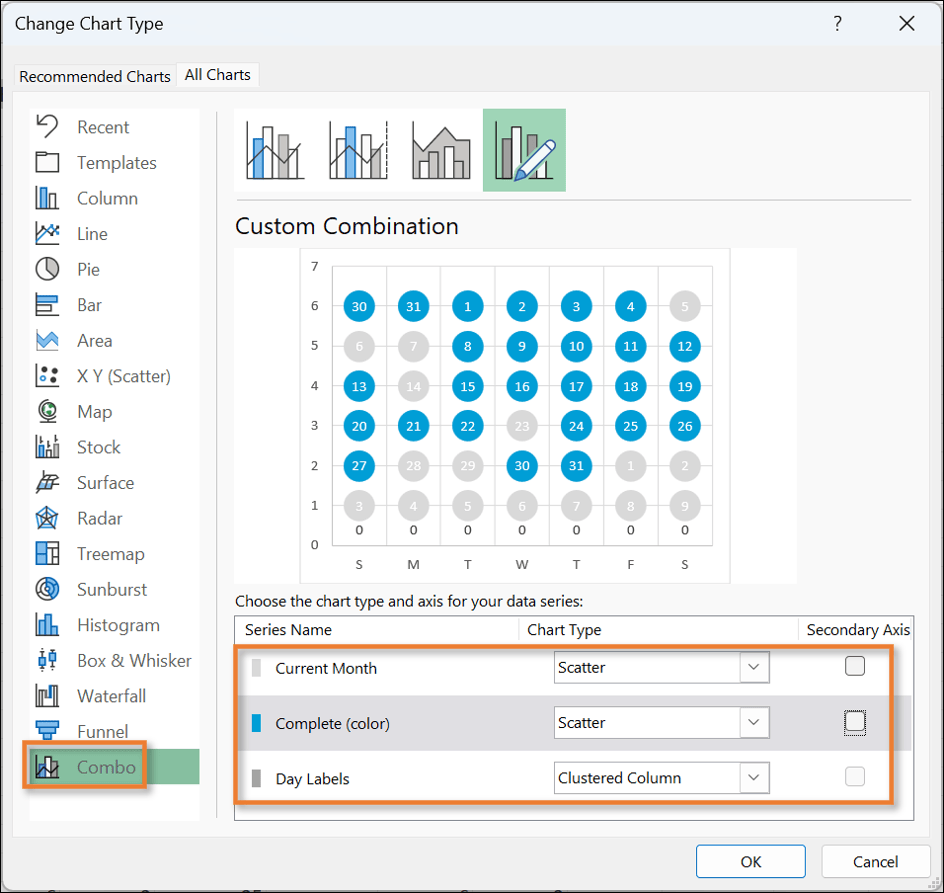Click the Complete (color) series name
This screenshot has width=944, height=893.
click(x=332, y=724)
